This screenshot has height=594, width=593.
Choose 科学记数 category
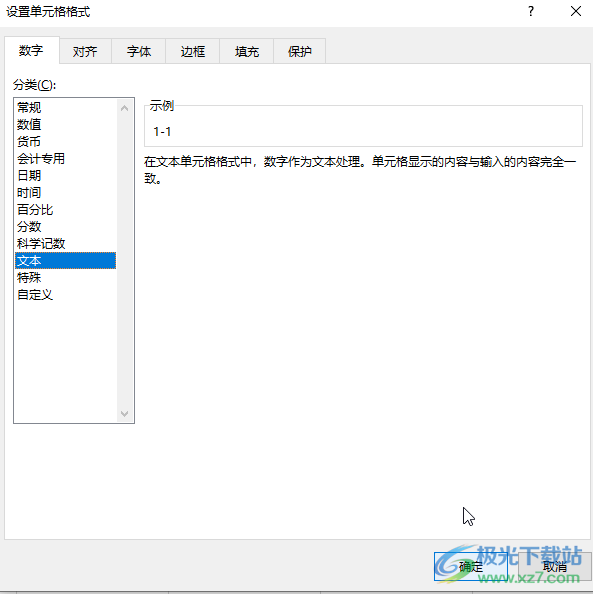pos(65,244)
